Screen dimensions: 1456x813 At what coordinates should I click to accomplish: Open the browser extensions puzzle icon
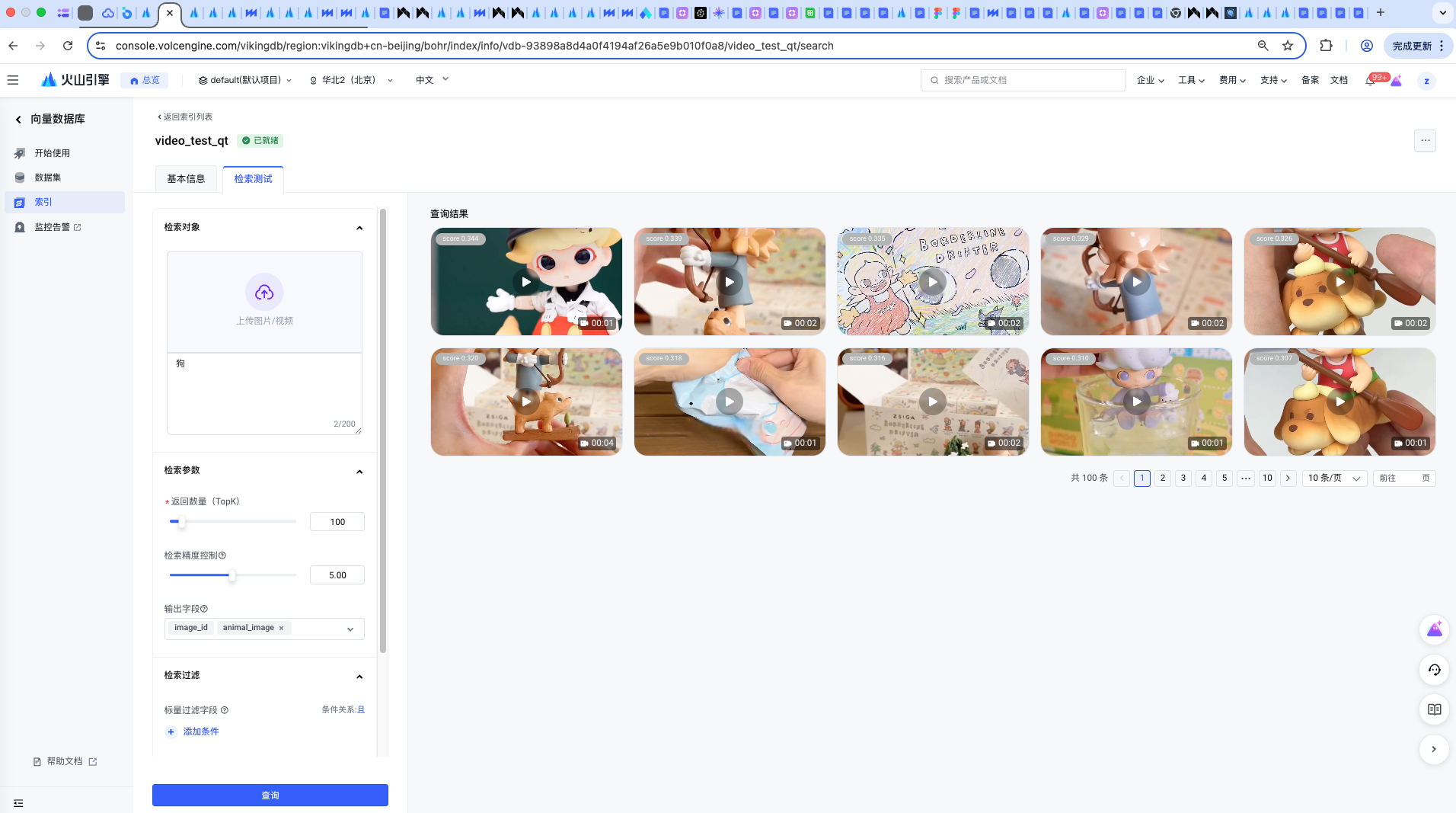click(x=1326, y=46)
